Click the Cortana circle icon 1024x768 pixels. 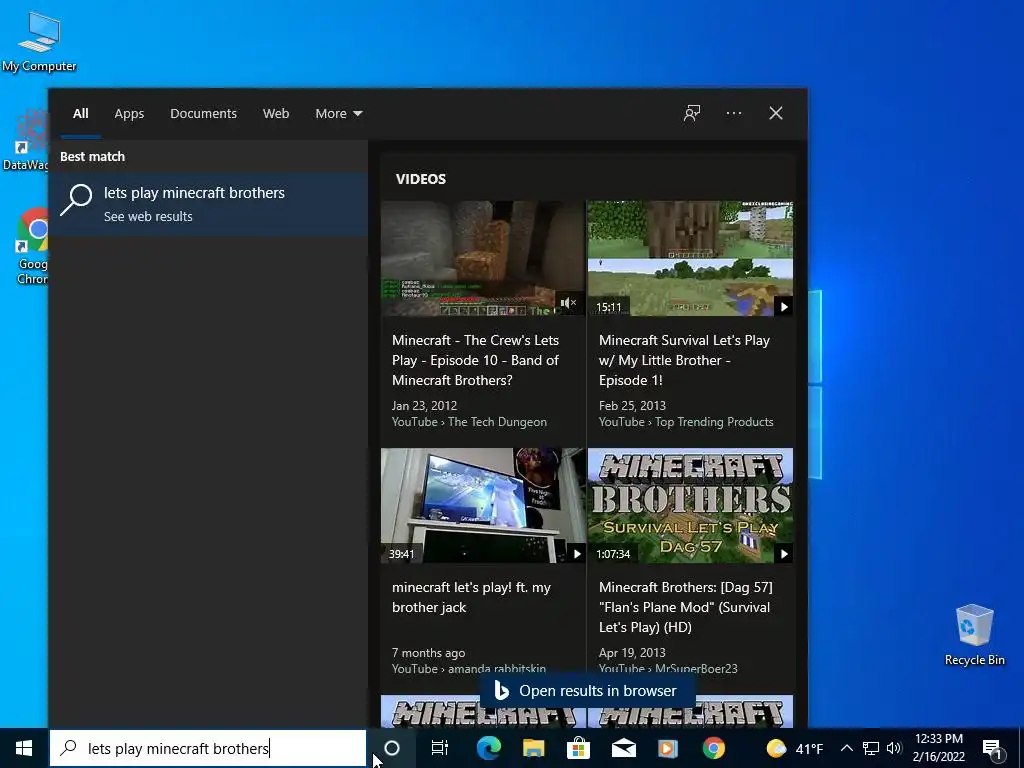[391, 748]
